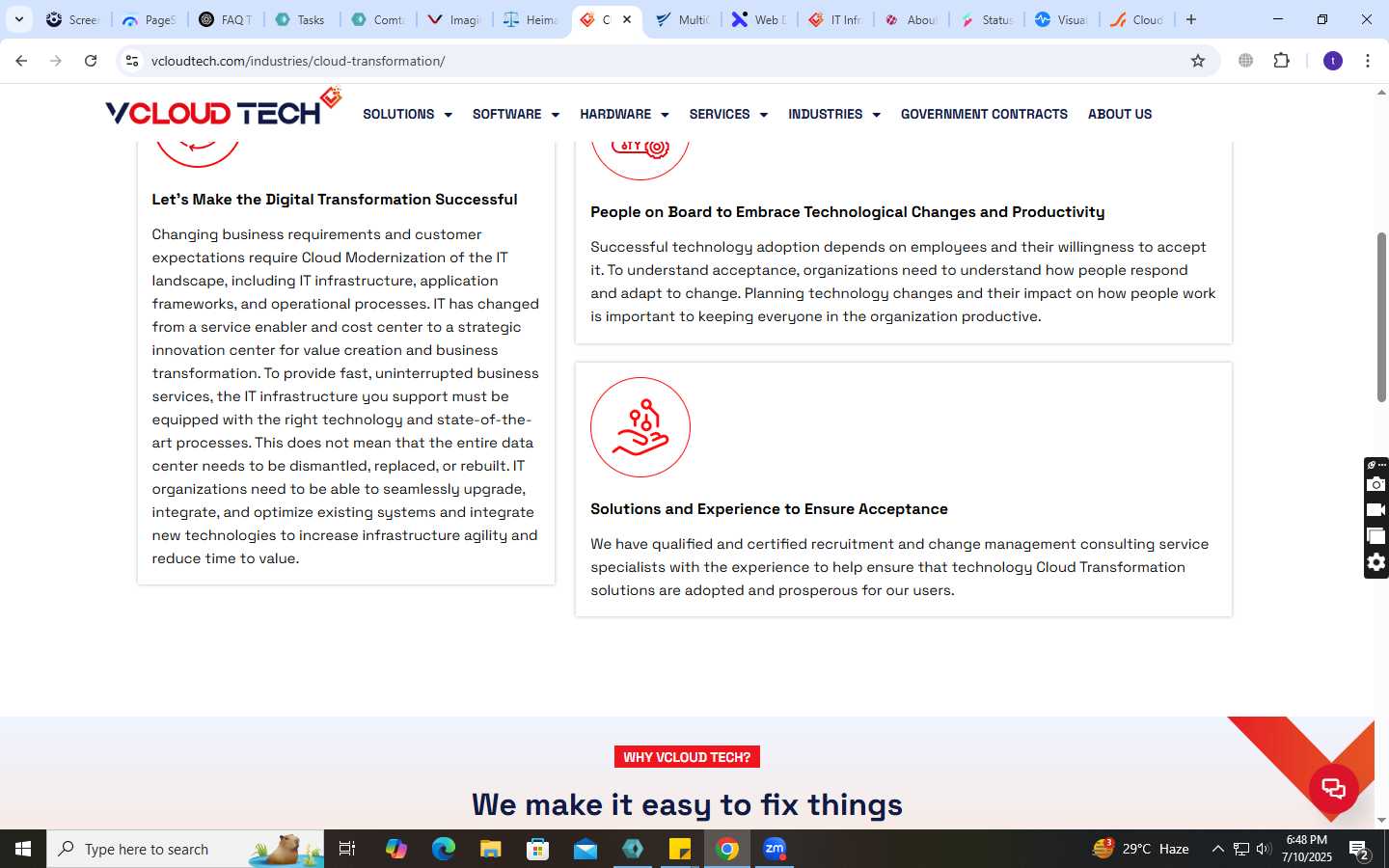1389x868 pixels.
Task: Open File Explorer from the taskbar
Action: tap(490, 849)
